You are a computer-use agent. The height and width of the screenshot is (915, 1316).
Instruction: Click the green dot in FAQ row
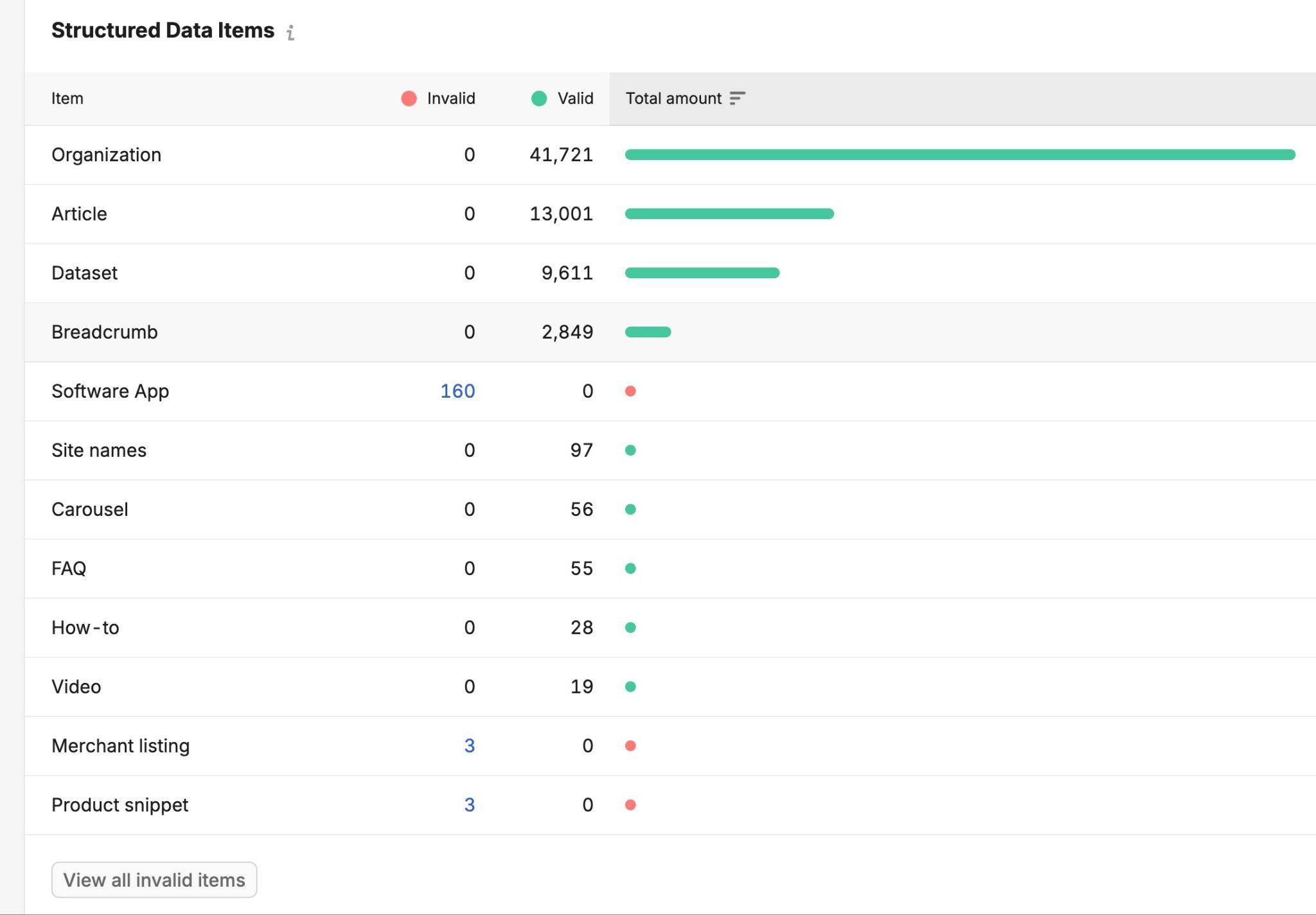click(630, 568)
